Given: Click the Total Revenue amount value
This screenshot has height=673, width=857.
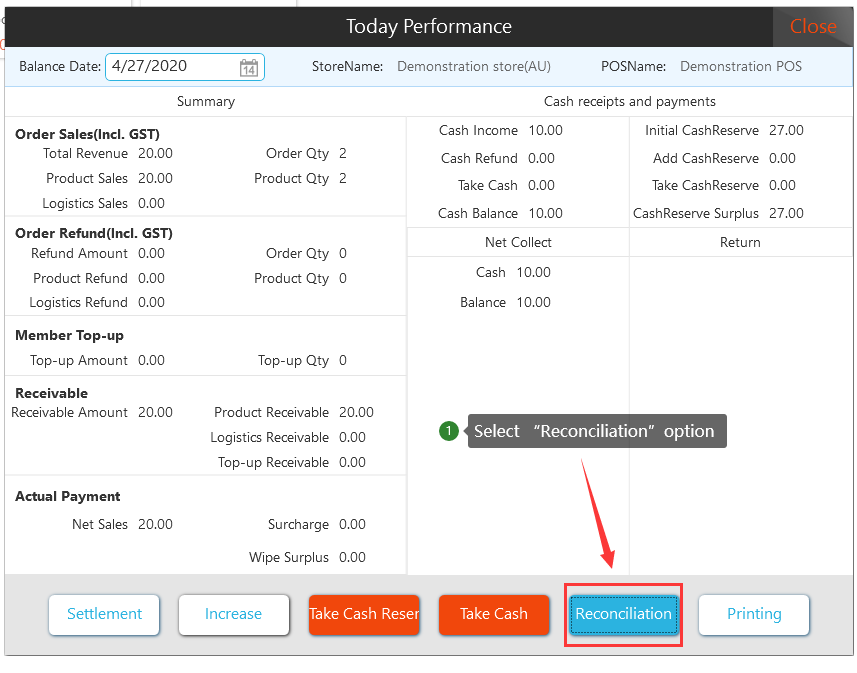Looking at the screenshot, I should 155,153.
